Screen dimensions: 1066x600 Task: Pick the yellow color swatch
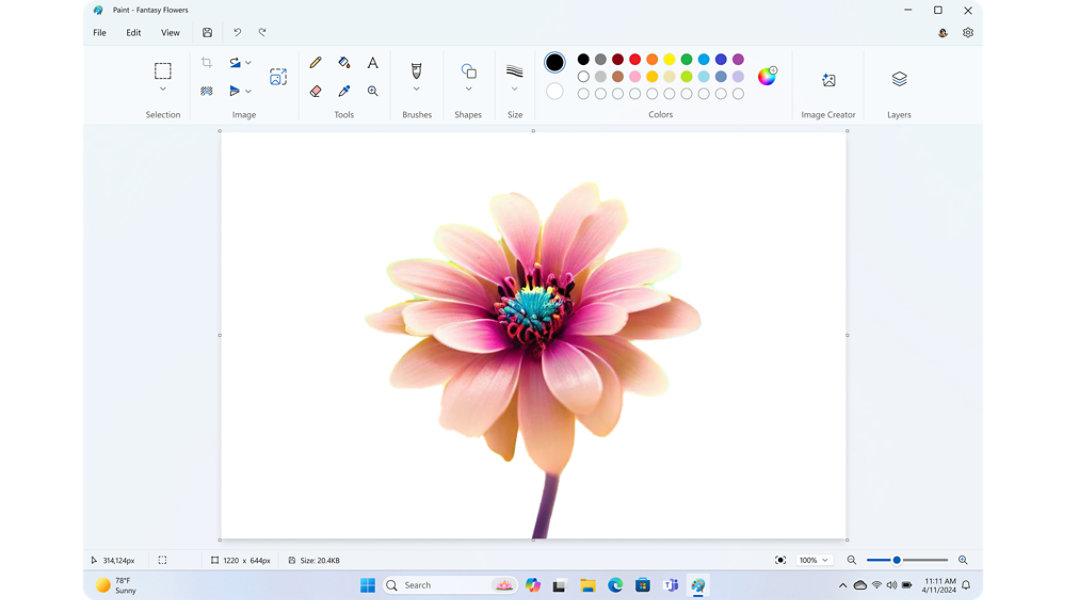click(x=670, y=60)
